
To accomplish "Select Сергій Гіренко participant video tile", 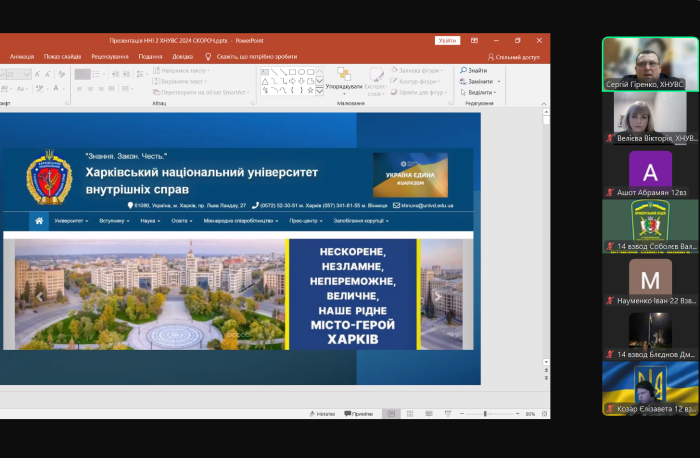I will point(650,63).
